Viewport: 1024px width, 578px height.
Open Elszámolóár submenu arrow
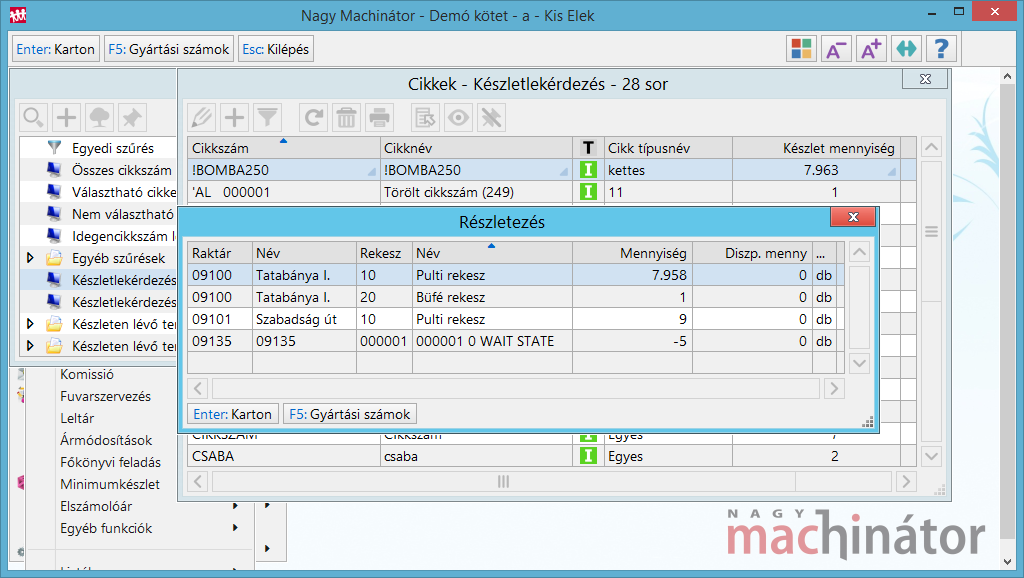tap(235, 506)
